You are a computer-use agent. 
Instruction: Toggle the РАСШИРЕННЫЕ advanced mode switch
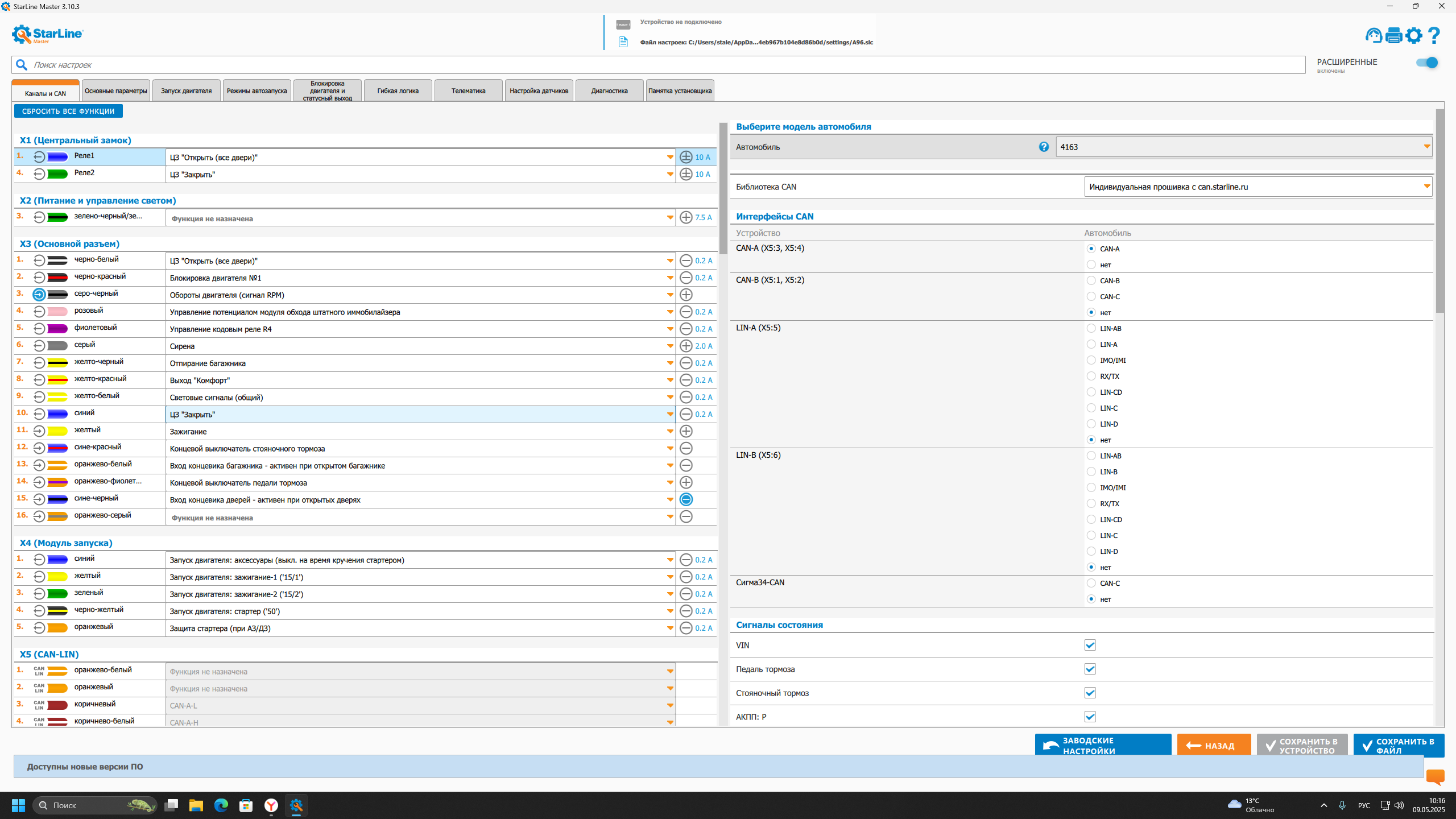[x=1426, y=63]
